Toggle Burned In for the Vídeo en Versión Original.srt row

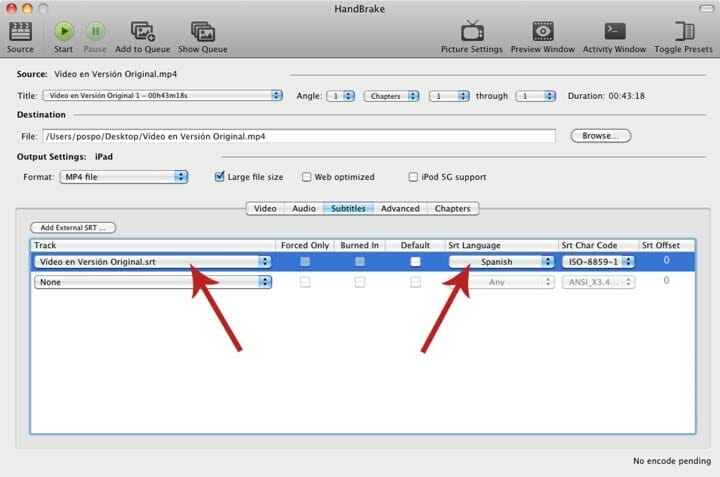(x=360, y=262)
